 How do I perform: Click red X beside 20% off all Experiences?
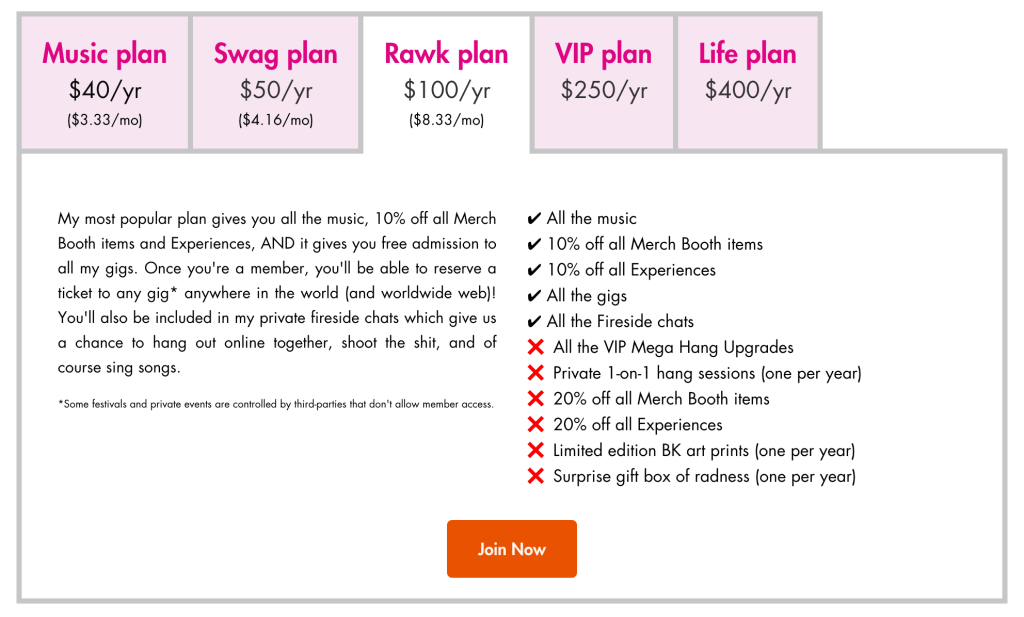click(535, 425)
